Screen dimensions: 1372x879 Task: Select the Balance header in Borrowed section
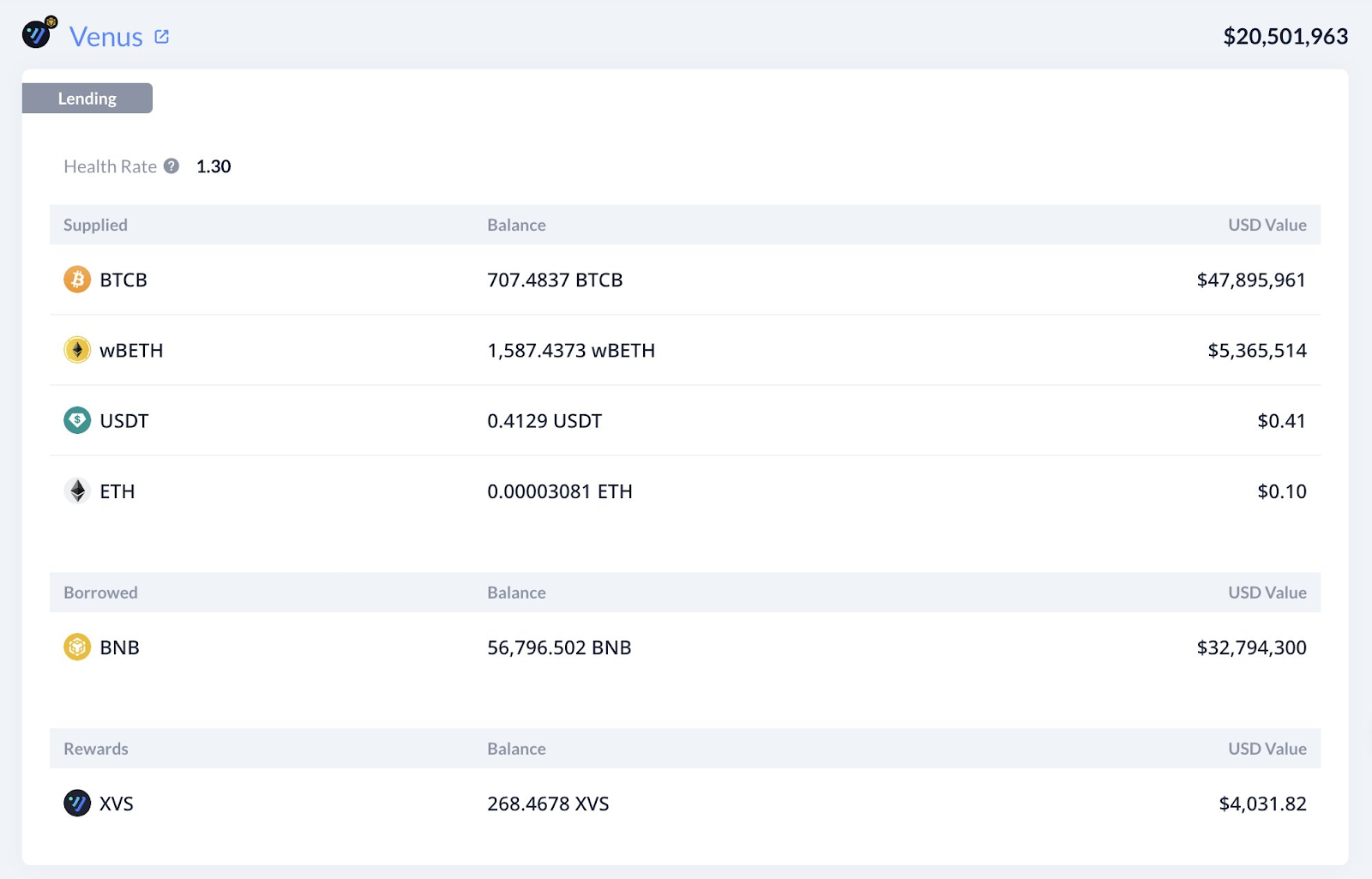point(516,592)
